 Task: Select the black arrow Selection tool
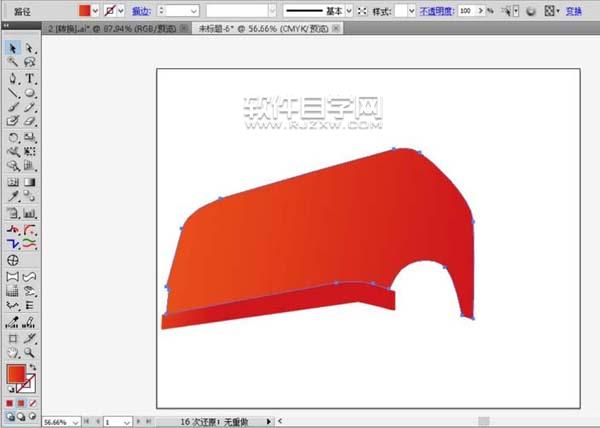(13, 48)
